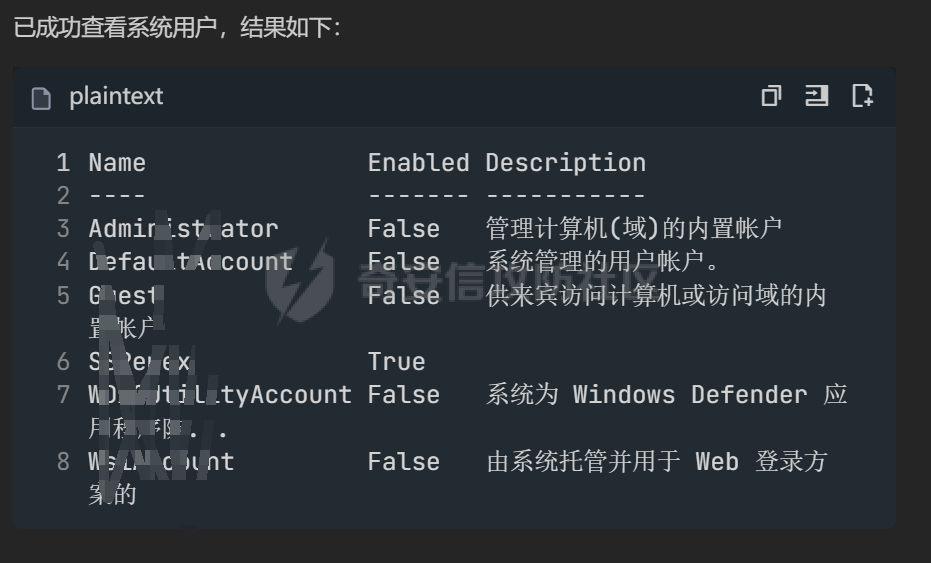Click the Administrator account name

coord(183,229)
